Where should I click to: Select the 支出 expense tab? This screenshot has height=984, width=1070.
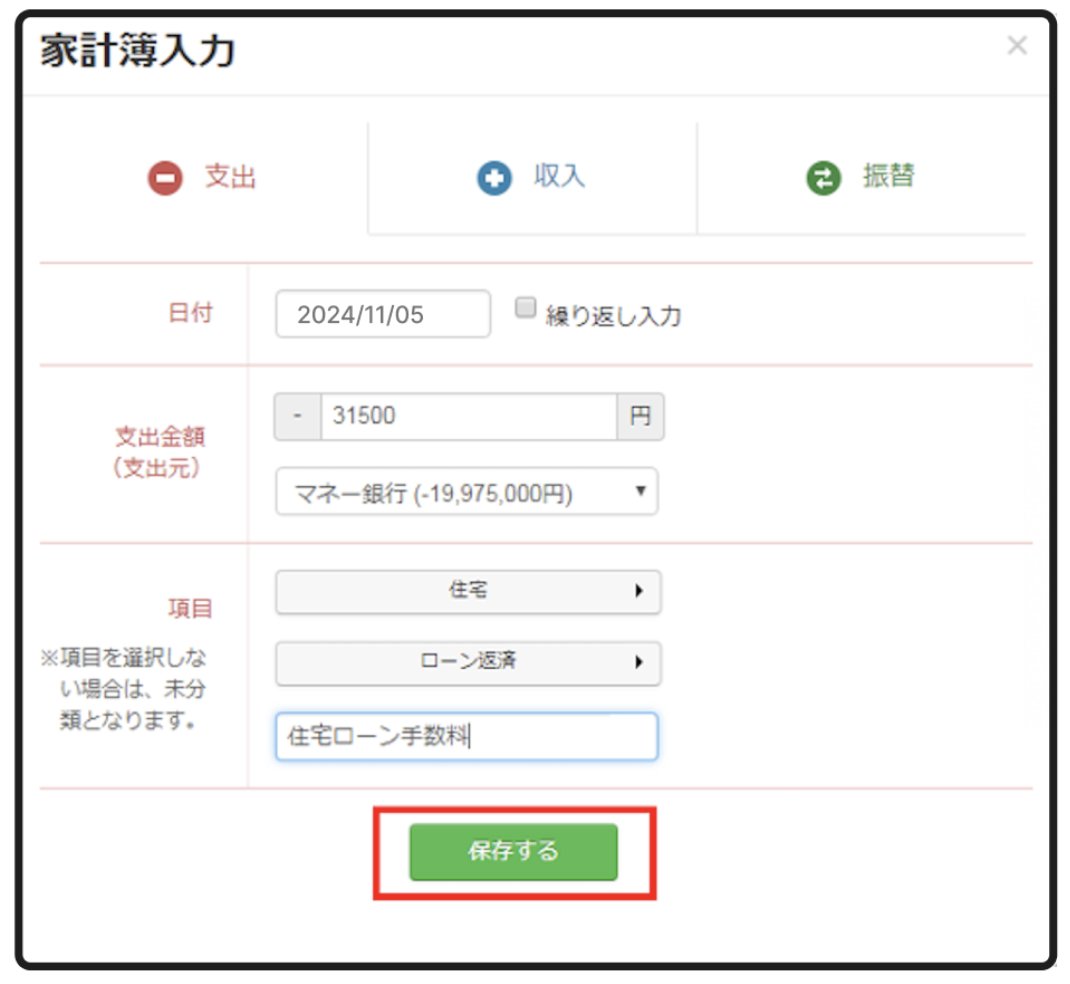tap(203, 179)
